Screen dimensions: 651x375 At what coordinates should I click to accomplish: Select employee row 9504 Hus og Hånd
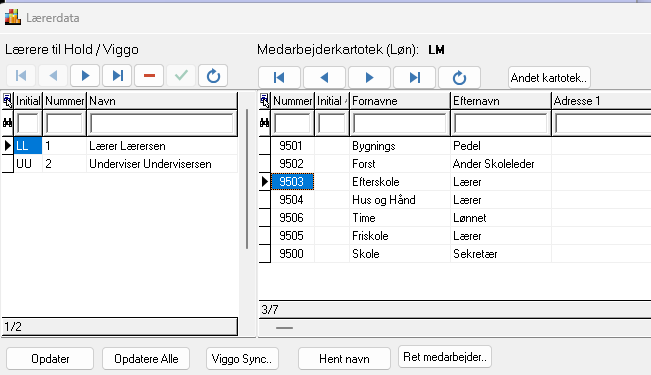click(455, 200)
